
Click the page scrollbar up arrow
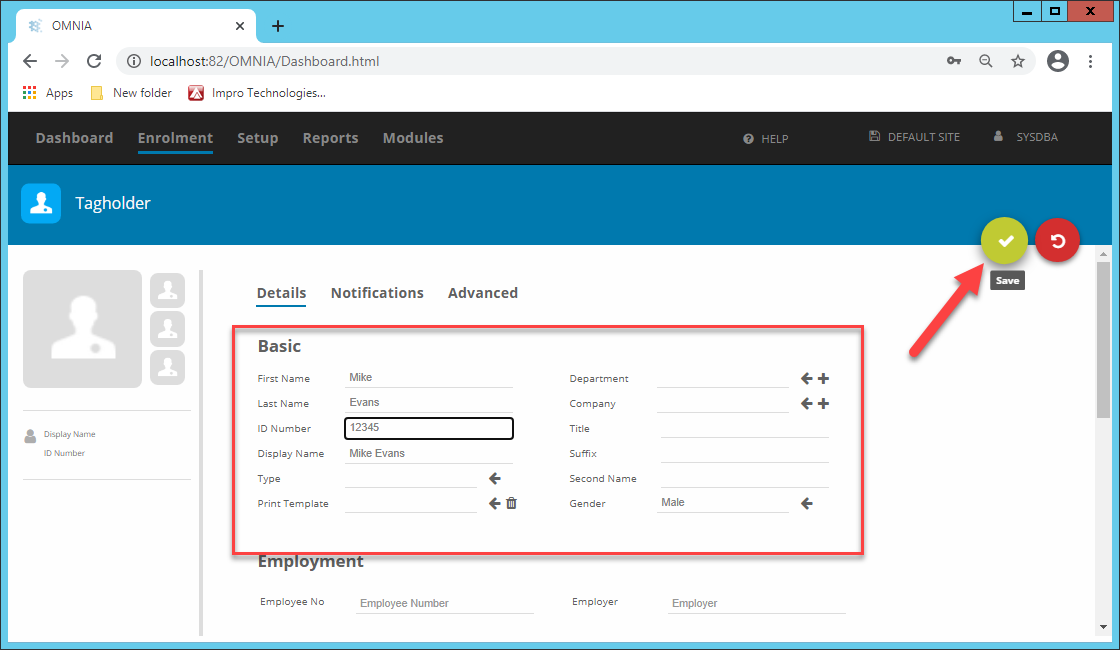point(1104,254)
